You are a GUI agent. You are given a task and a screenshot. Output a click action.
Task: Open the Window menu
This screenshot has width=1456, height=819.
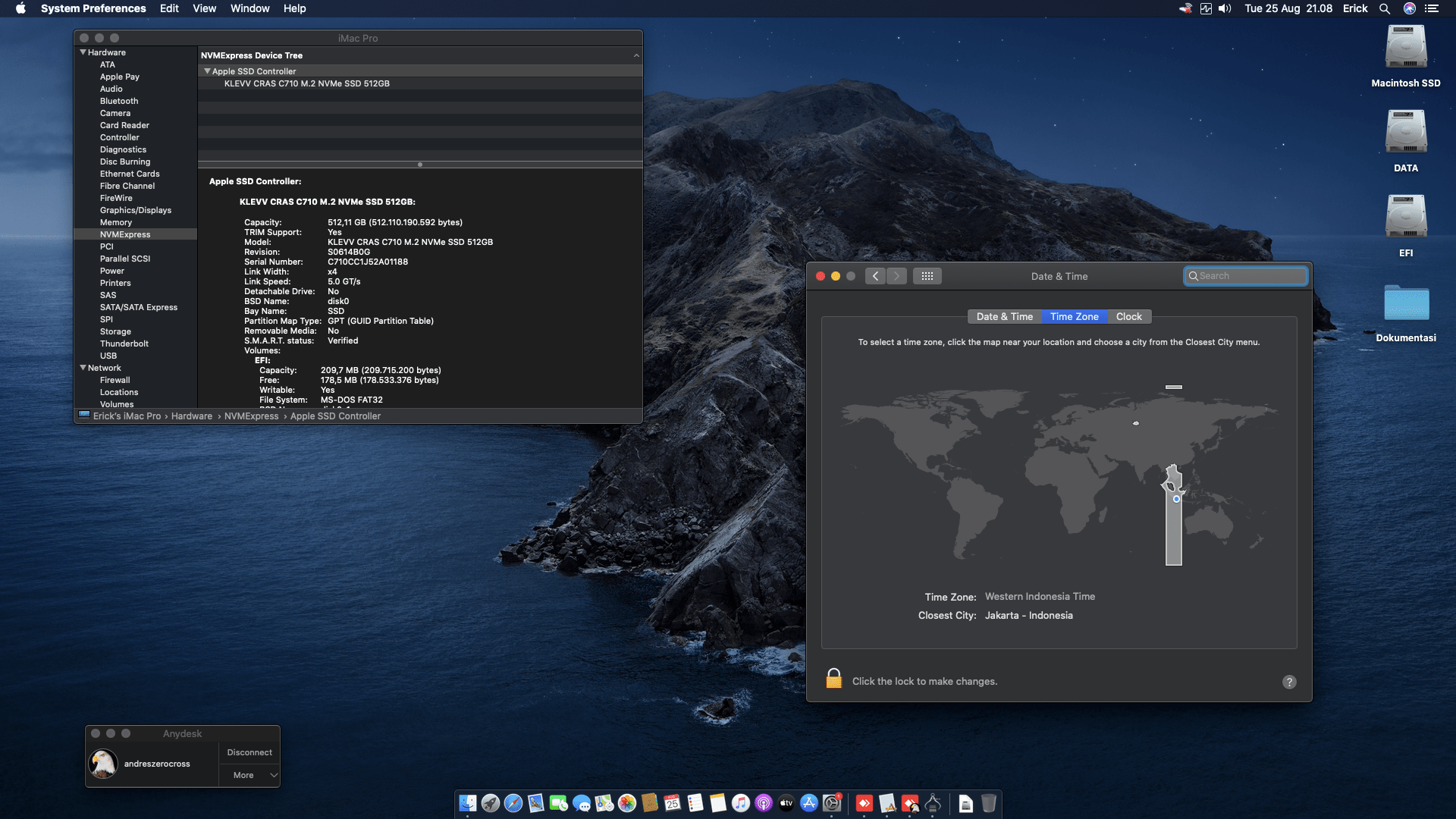(x=250, y=8)
